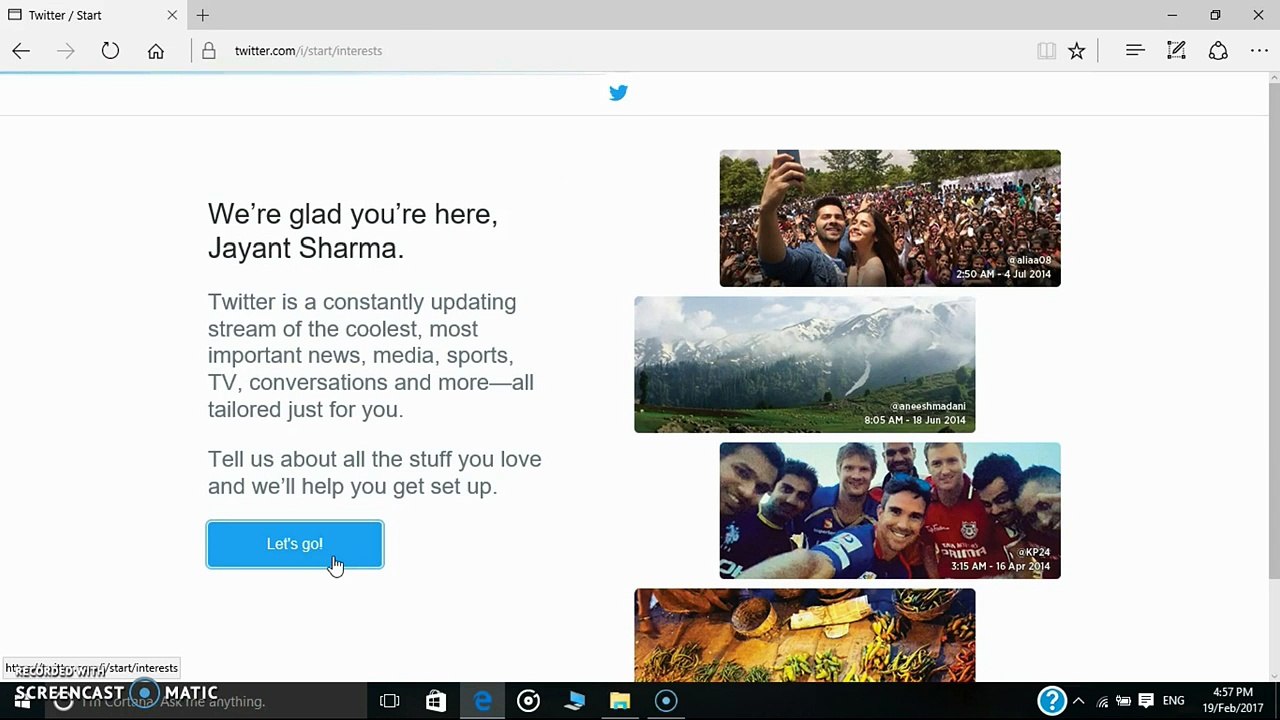
Task: Click the page vertical scrollbar
Action: pos(1273,330)
